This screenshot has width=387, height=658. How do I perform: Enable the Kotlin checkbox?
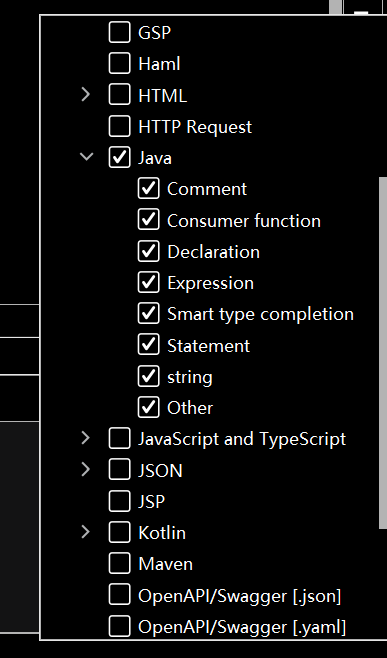point(119,532)
